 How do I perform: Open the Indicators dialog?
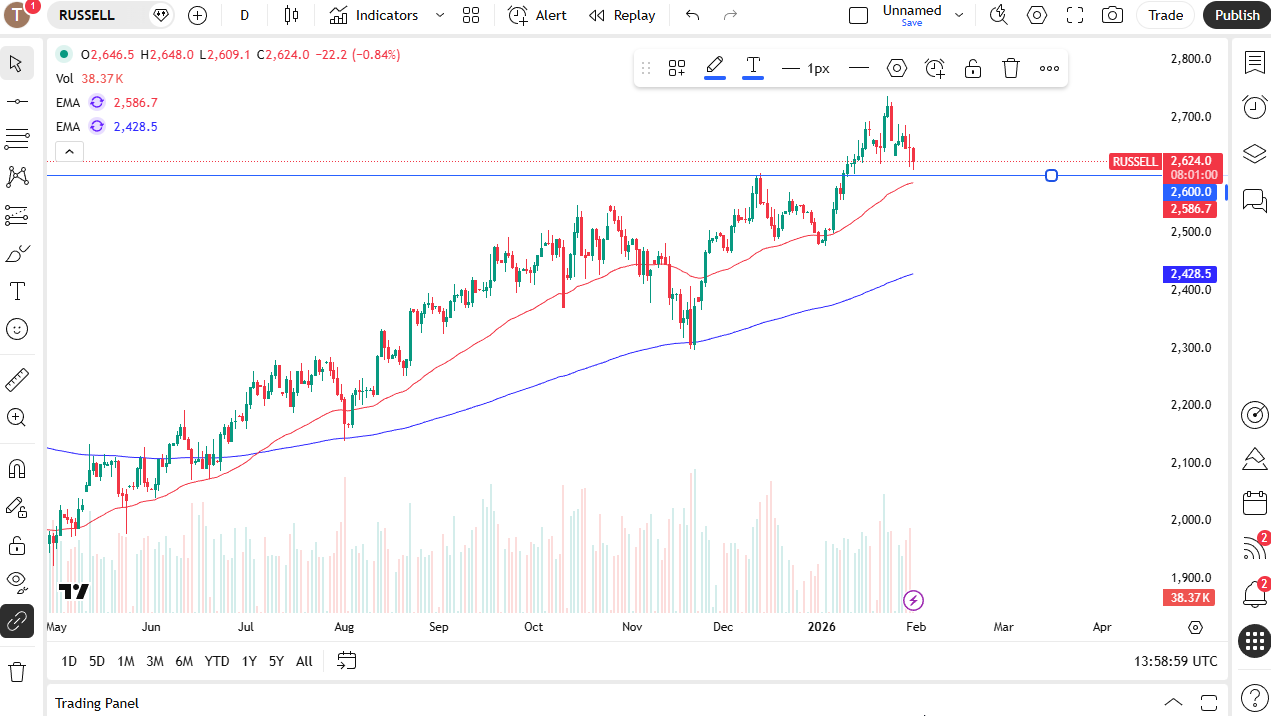click(x=374, y=15)
